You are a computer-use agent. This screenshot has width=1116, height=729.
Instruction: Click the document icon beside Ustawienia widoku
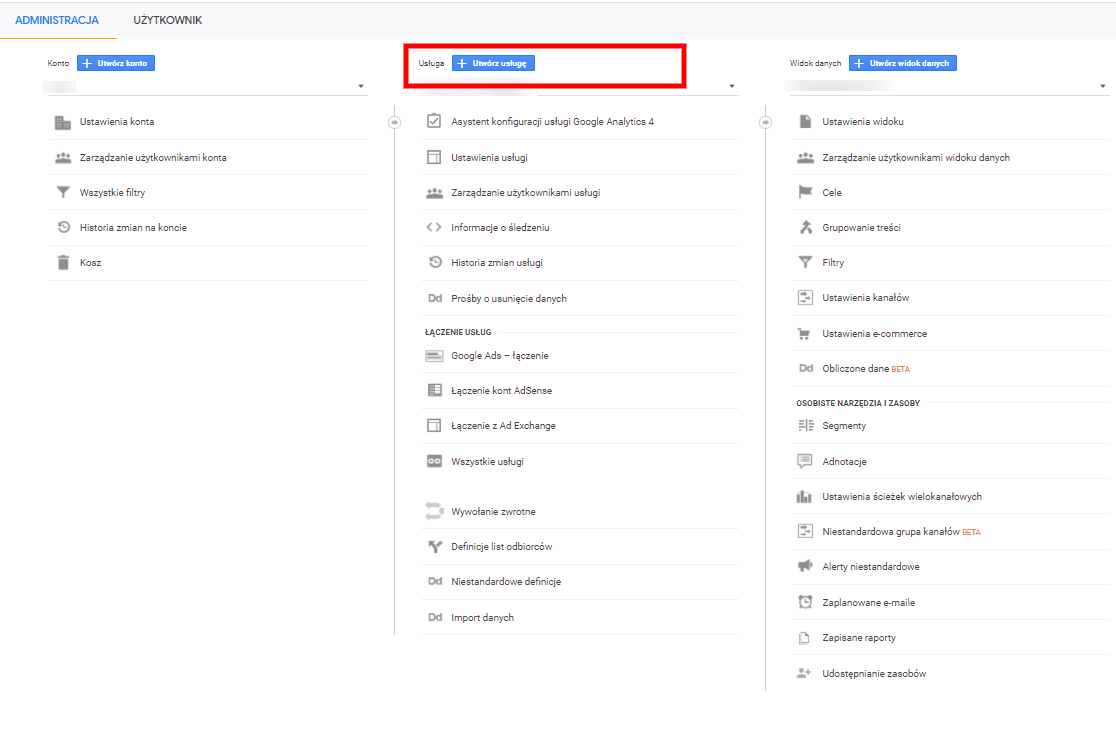tap(805, 122)
